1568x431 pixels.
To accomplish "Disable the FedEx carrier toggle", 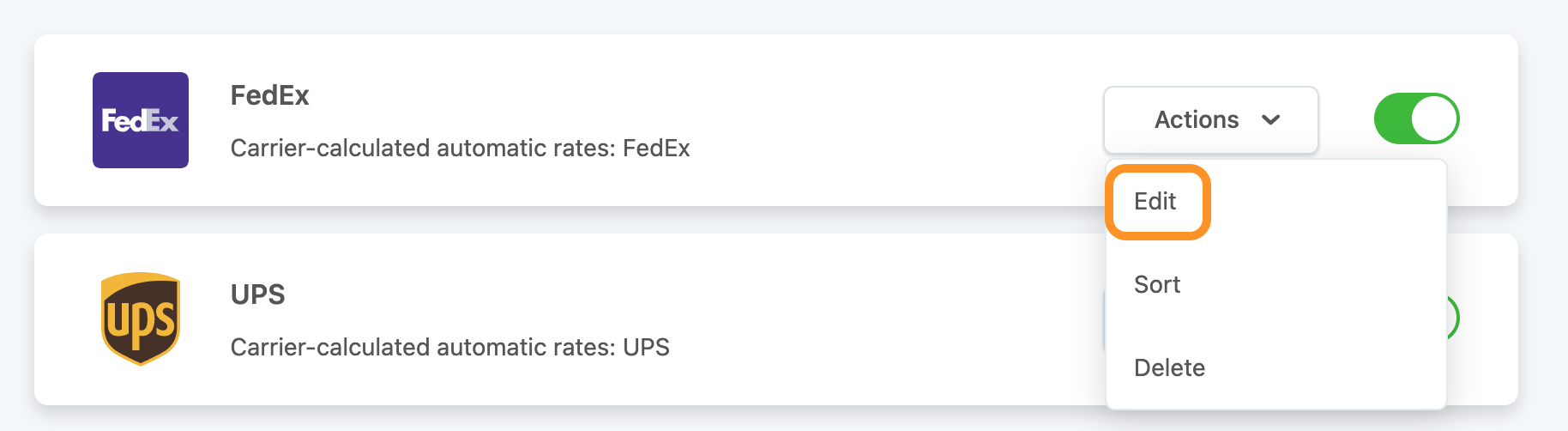I will 1416,118.
